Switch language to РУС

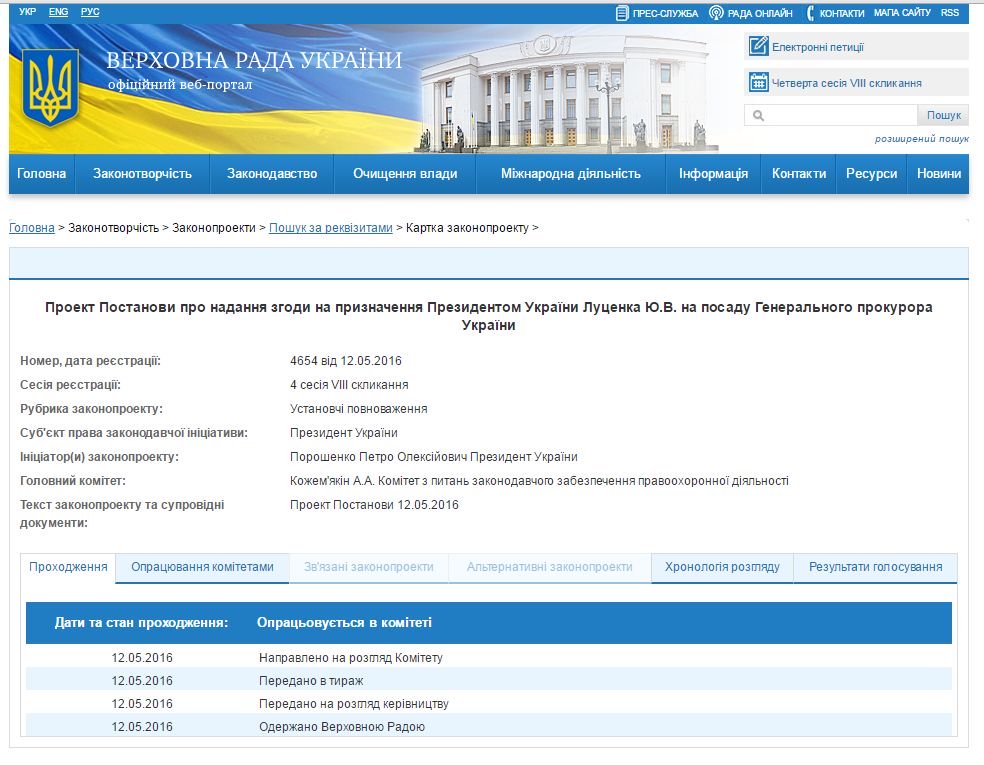[90, 12]
